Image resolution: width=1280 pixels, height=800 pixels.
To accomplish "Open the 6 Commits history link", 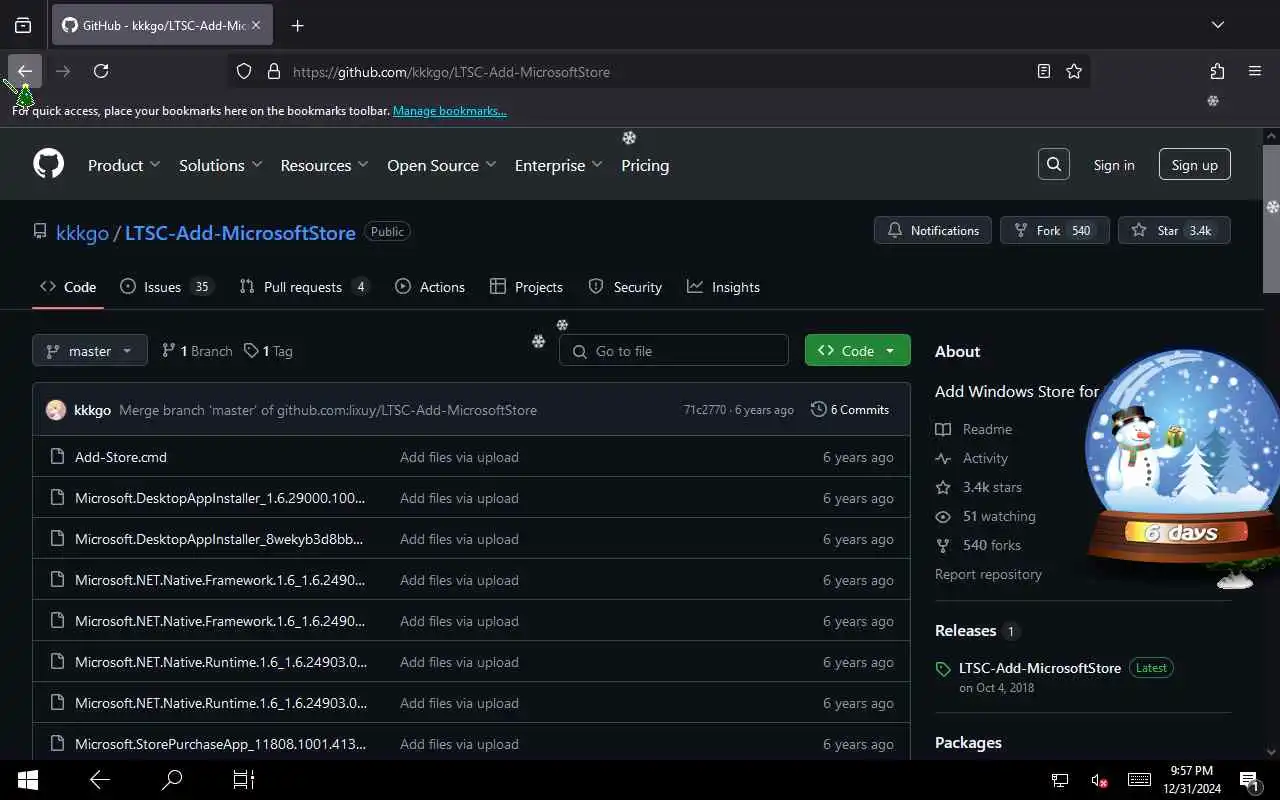I will [850, 409].
